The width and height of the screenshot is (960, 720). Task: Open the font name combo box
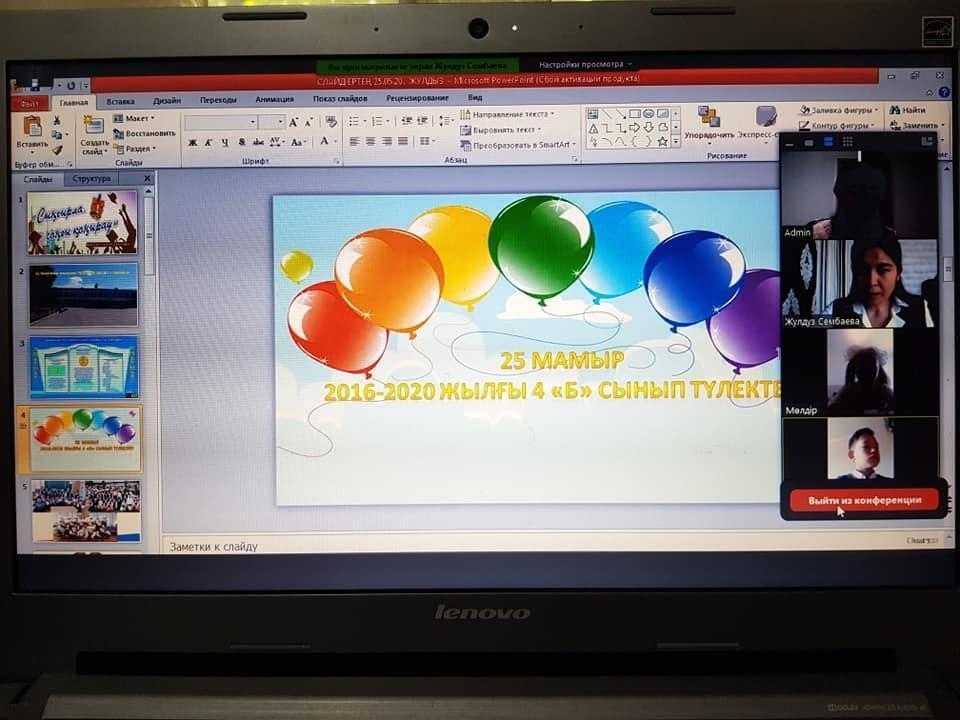[220, 122]
